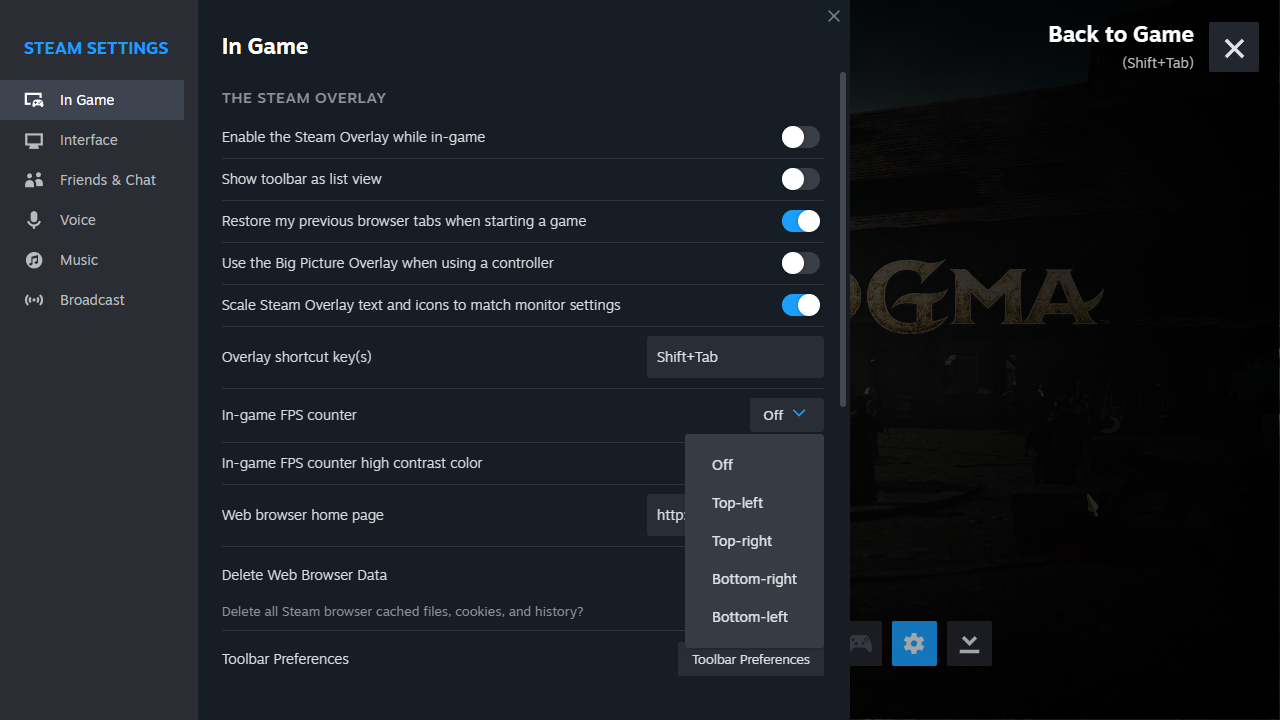Click the minimize overlay chevron icon
The width and height of the screenshot is (1280, 720).
point(968,643)
